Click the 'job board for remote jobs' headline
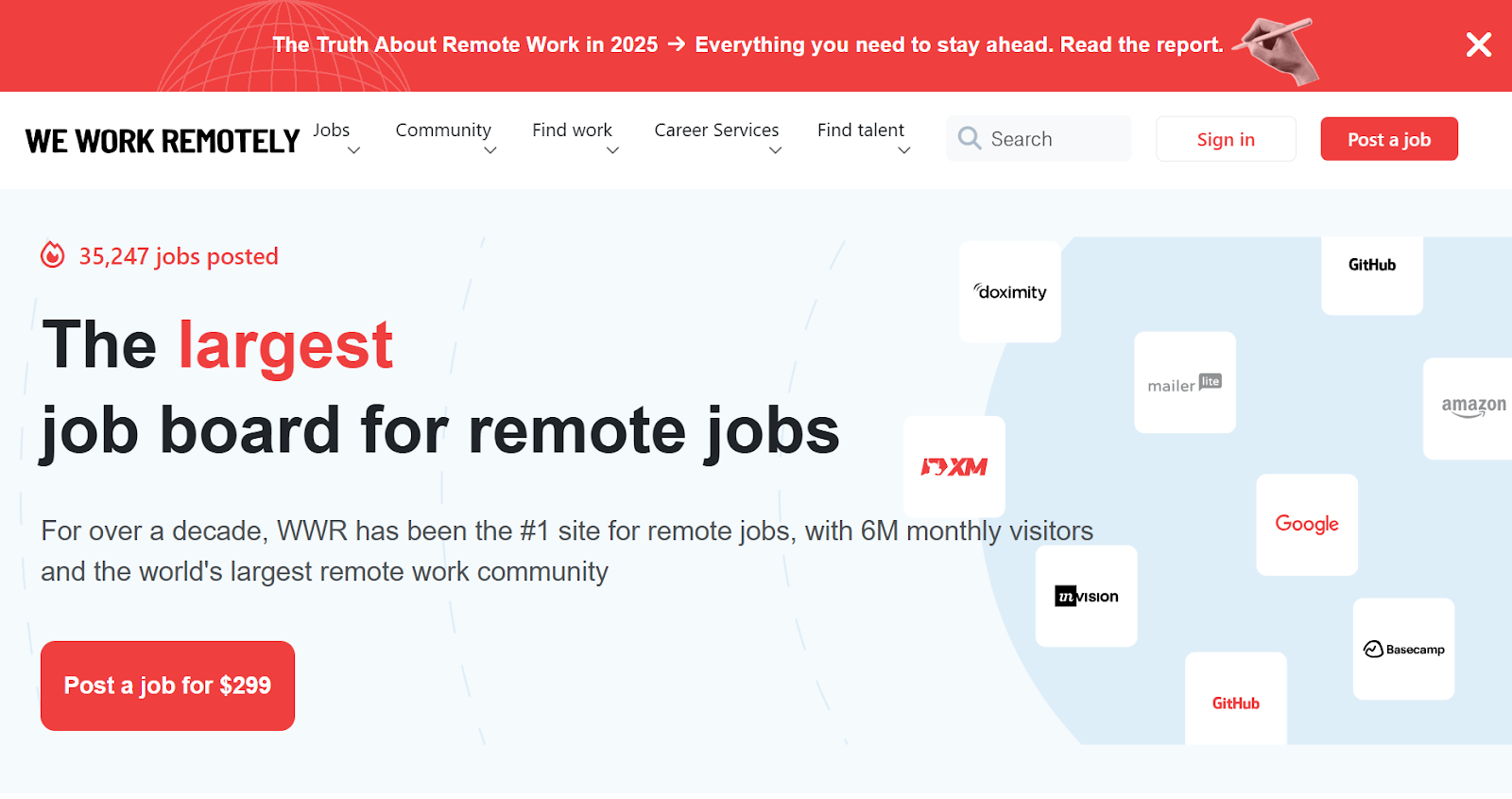The width and height of the screenshot is (1512, 799). (x=440, y=431)
